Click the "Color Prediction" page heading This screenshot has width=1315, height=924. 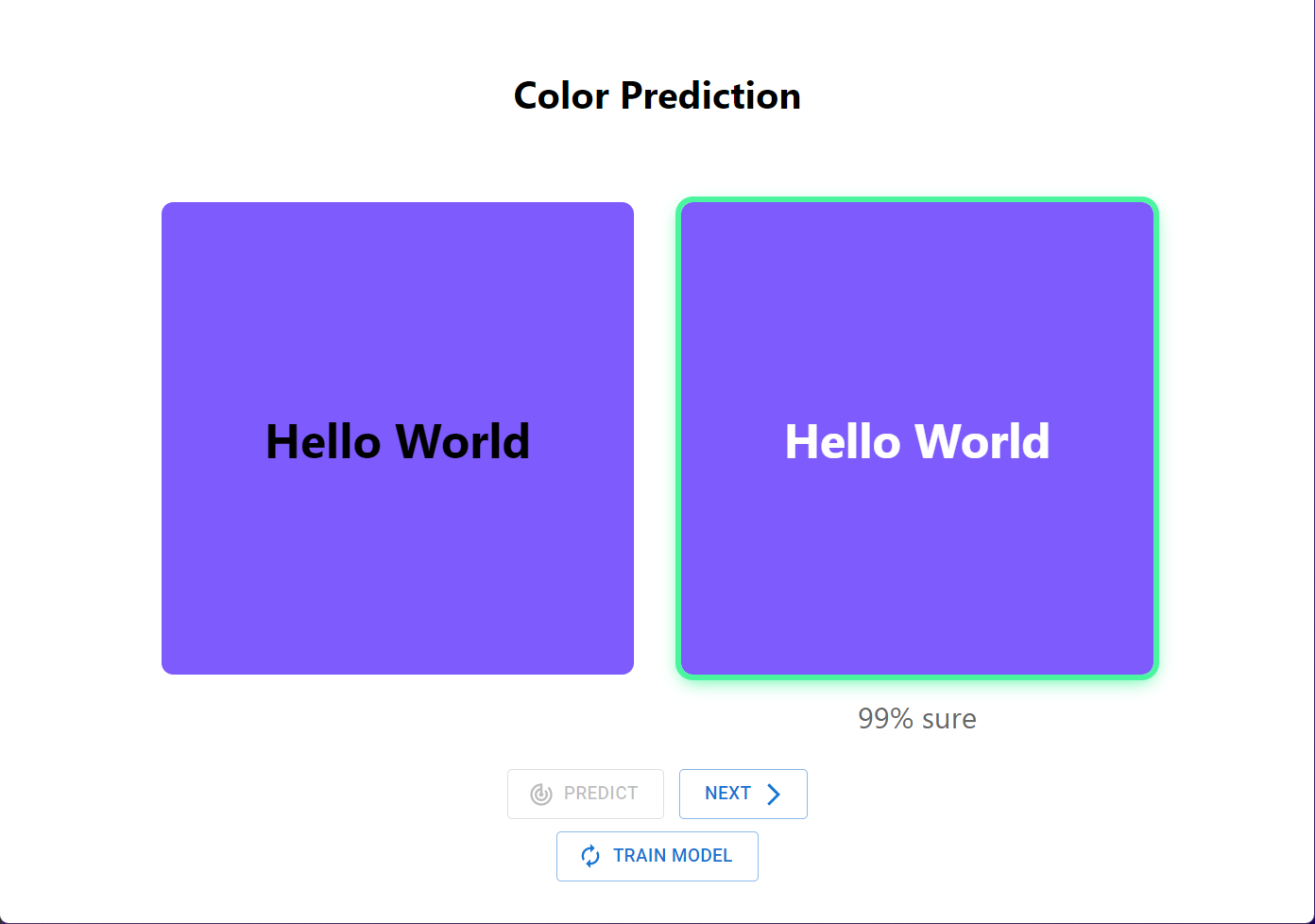(657, 95)
